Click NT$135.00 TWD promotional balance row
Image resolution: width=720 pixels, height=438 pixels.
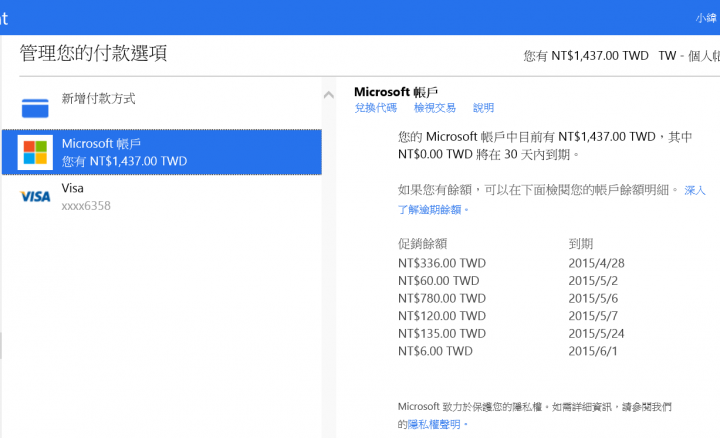coord(442,333)
